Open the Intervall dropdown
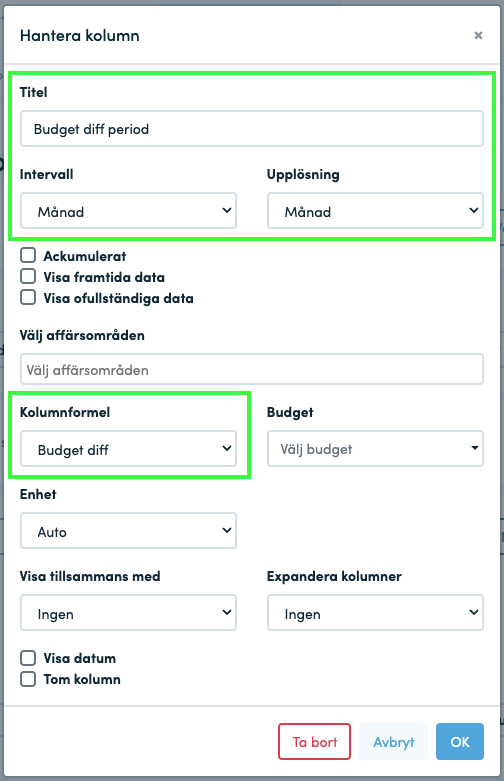Screen dimensions: 504x781 pos(128,211)
